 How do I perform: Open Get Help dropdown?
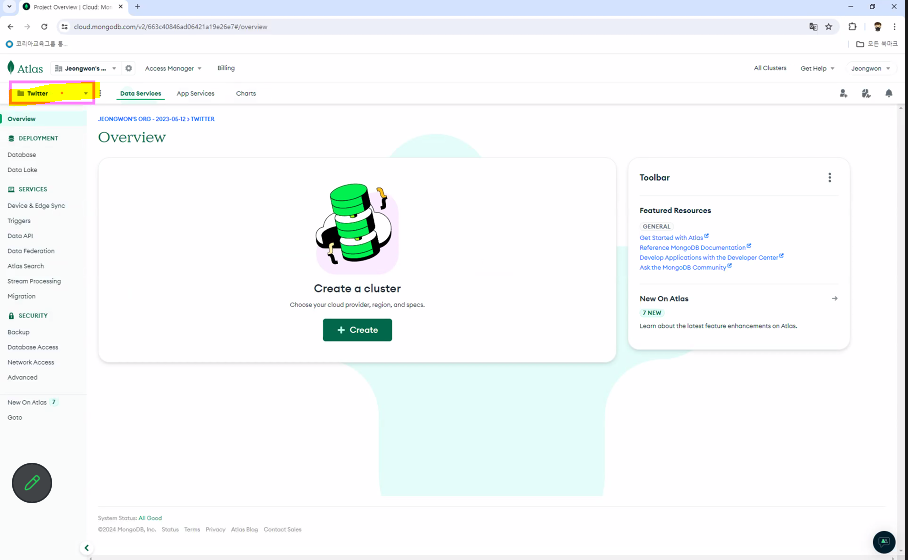pos(817,68)
